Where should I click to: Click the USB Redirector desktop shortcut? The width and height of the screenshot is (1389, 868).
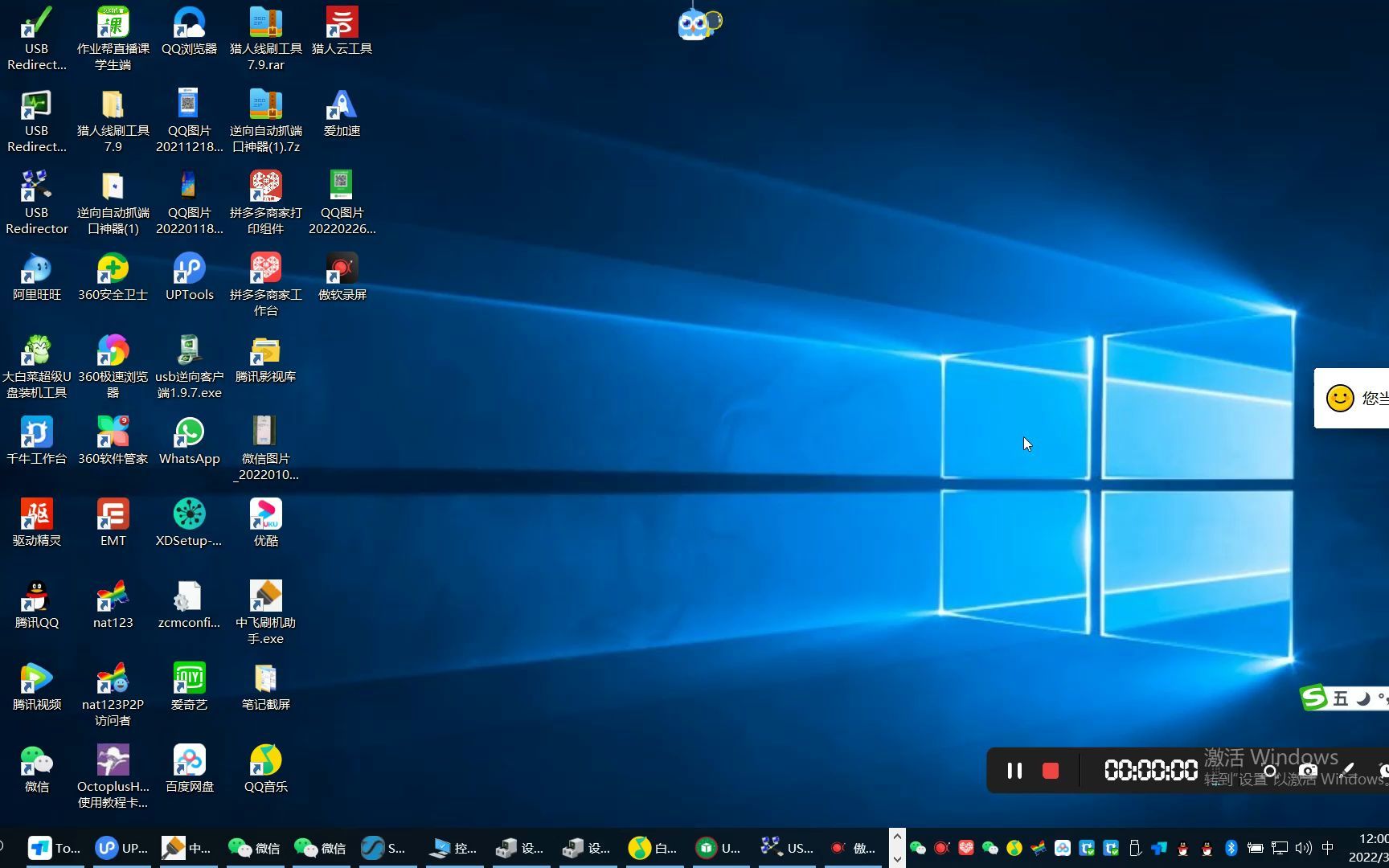(x=36, y=203)
